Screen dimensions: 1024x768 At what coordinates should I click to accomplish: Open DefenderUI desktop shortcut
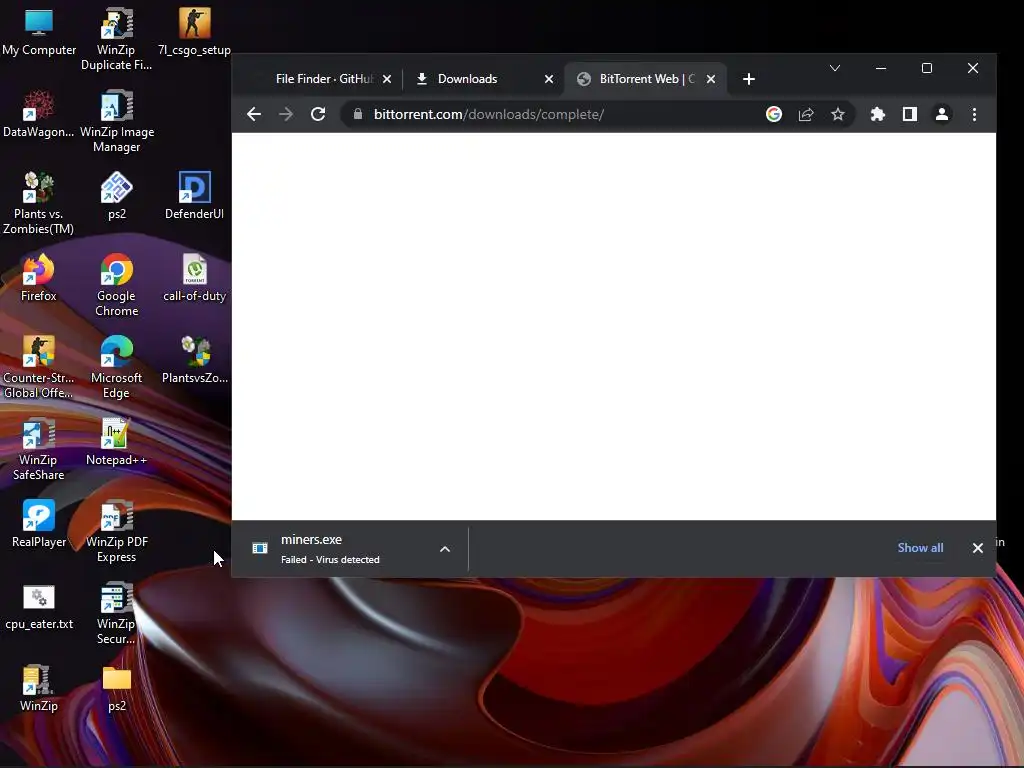[195, 196]
